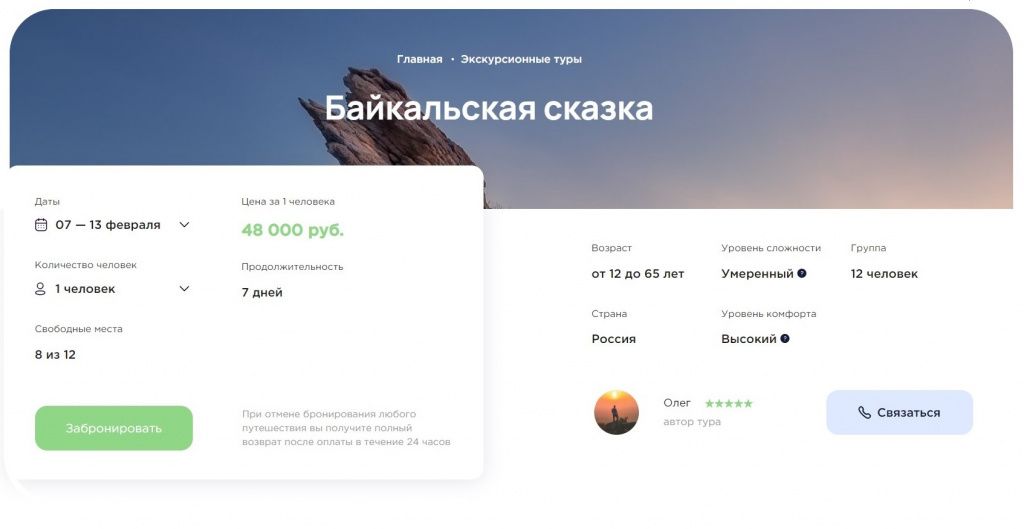Open the 1 человек selector
Viewport: 1024px width, 529px height.
[112, 289]
